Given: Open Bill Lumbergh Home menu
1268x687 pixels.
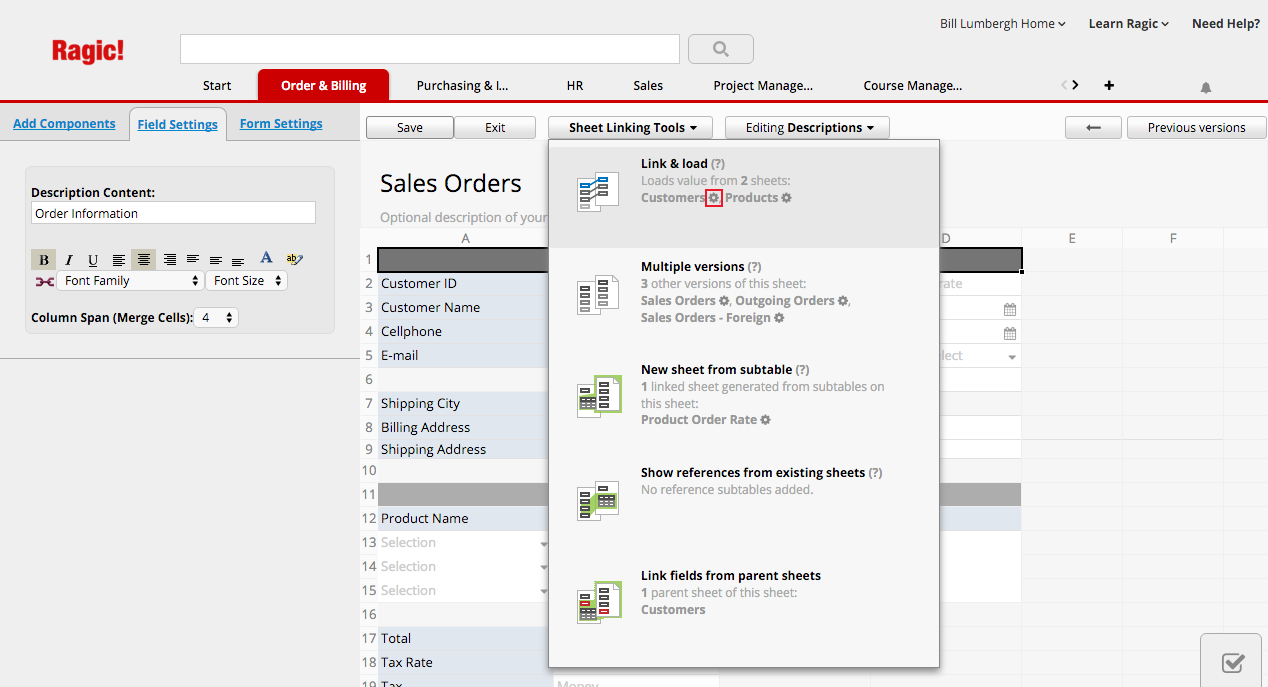Looking at the screenshot, I should pyautogui.click(x=1003, y=23).
